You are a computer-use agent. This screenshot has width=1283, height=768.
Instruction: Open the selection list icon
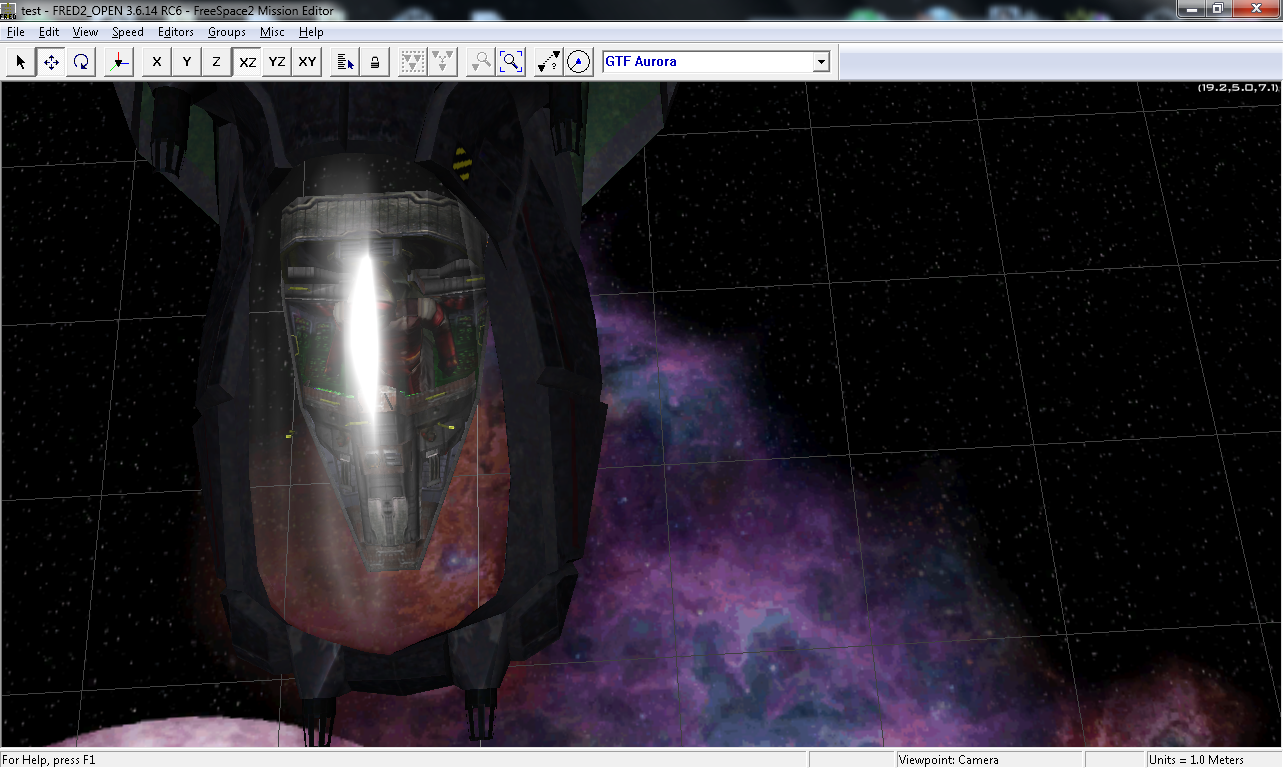pyautogui.click(x=345, y=62)
